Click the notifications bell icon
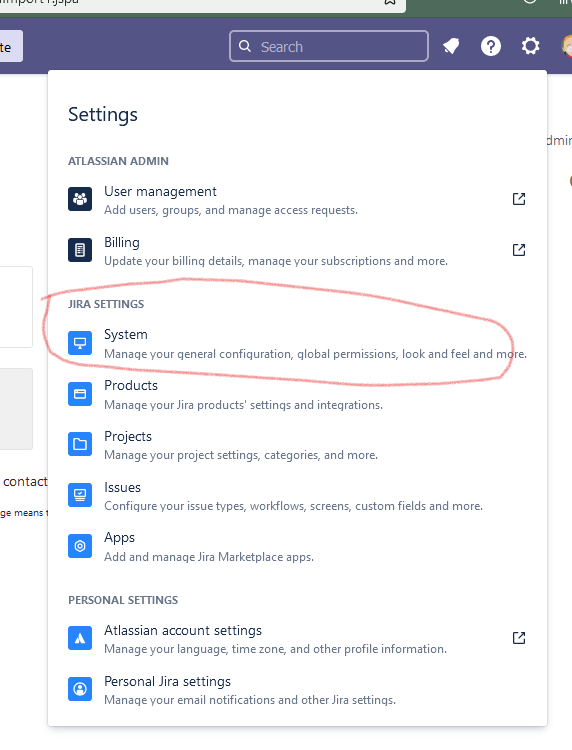 click(451, 46)
